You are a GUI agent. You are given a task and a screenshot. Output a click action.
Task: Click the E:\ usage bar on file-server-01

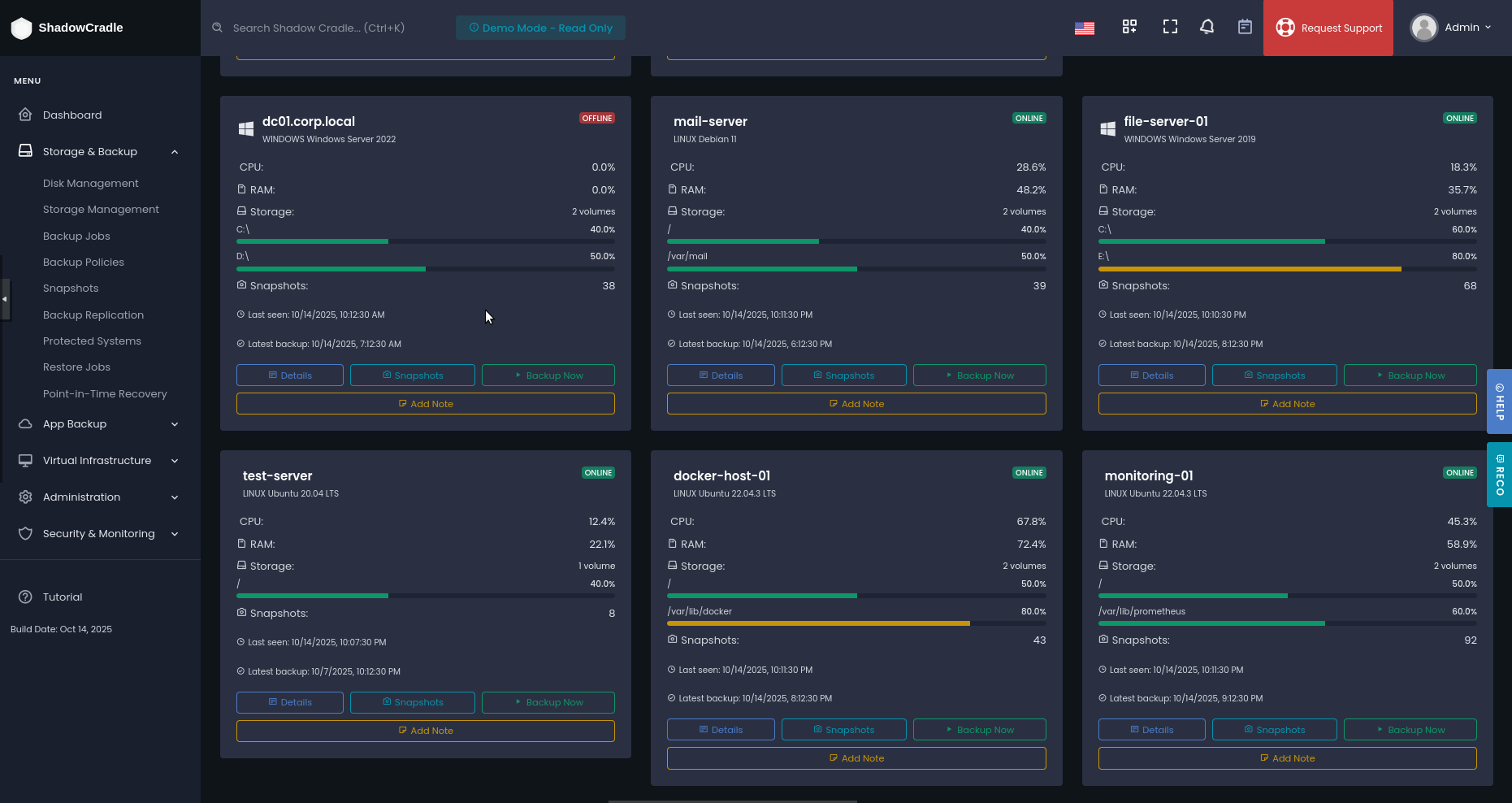[1287, 269]
